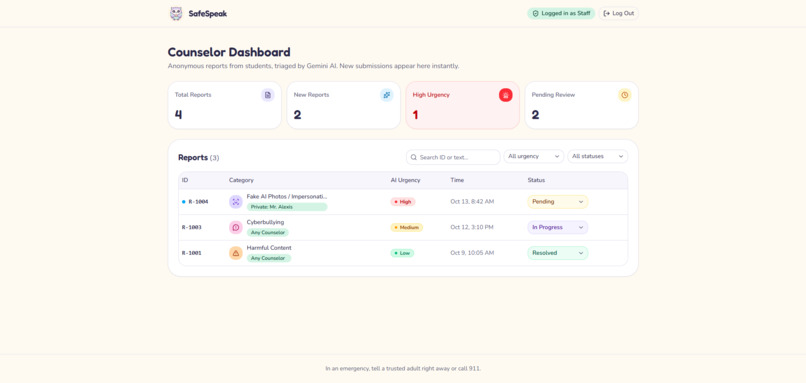
Task: Click the Fake AI Photos category icon
Action: pos(235,202)
